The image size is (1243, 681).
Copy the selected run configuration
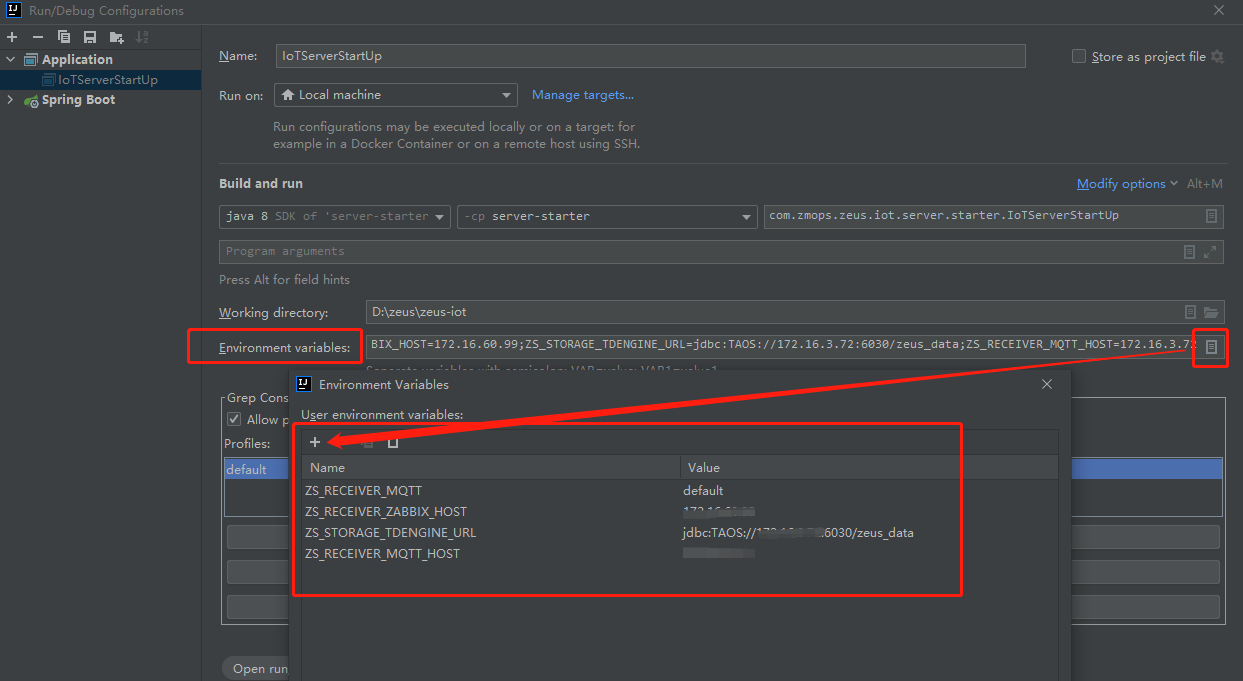(x=64, y=37)
